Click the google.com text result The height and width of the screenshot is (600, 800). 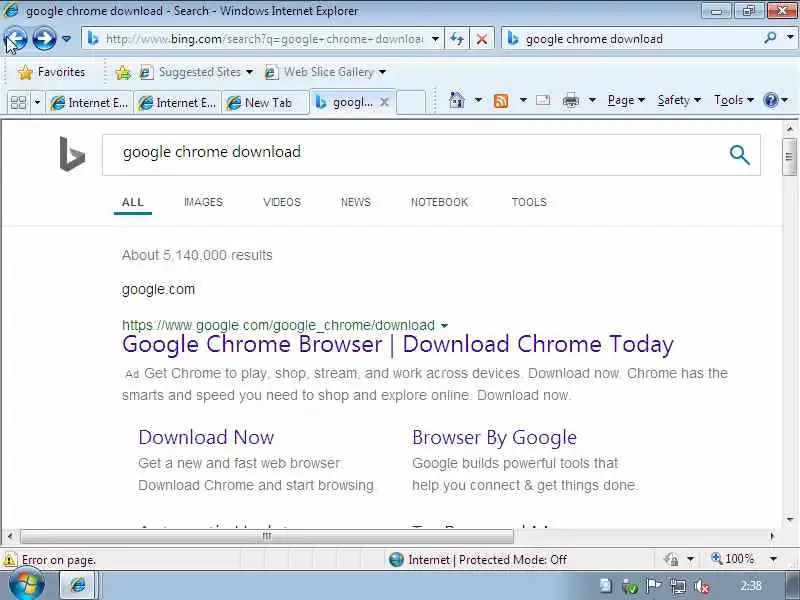tap(158, 289)
